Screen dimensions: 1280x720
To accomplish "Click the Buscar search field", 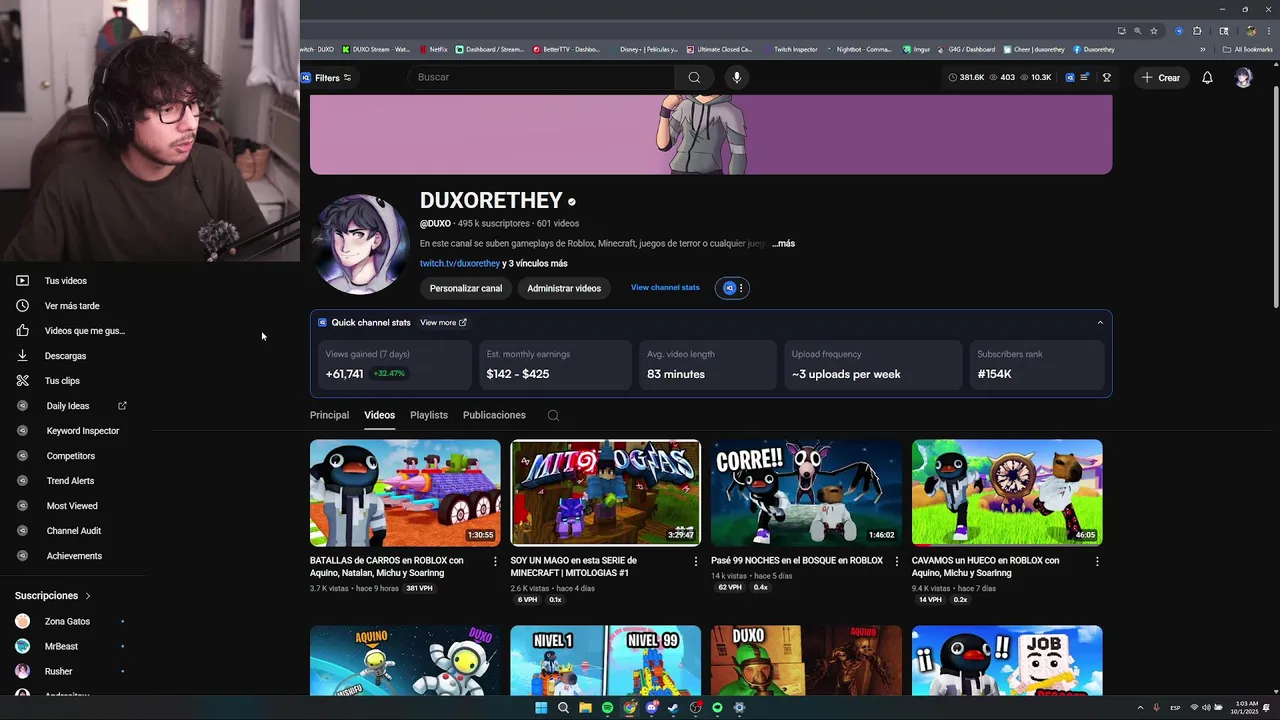I will pos(541,77).
